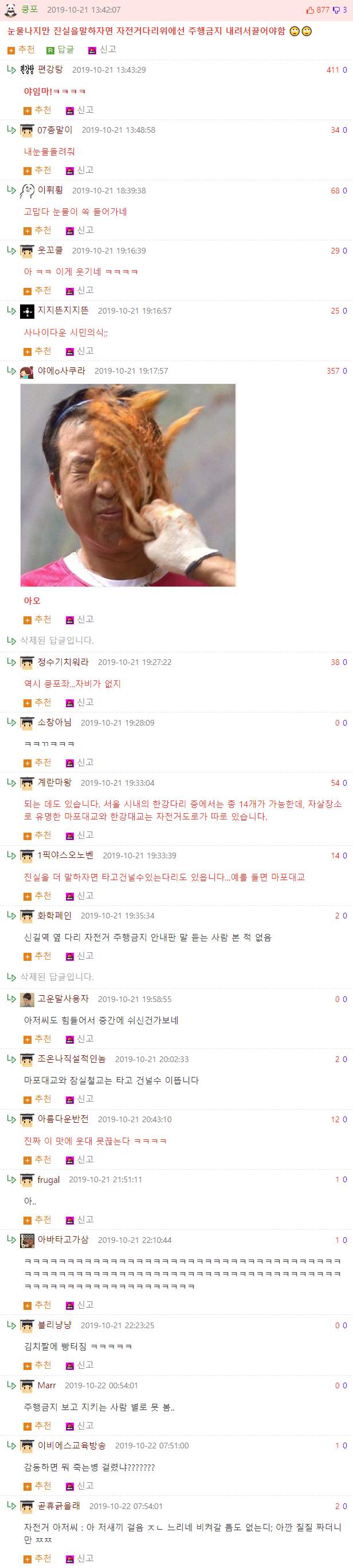The image size is (353, 1568).
Task: Click the thumbs-down icon showing 3
Action: click(336, 10)
